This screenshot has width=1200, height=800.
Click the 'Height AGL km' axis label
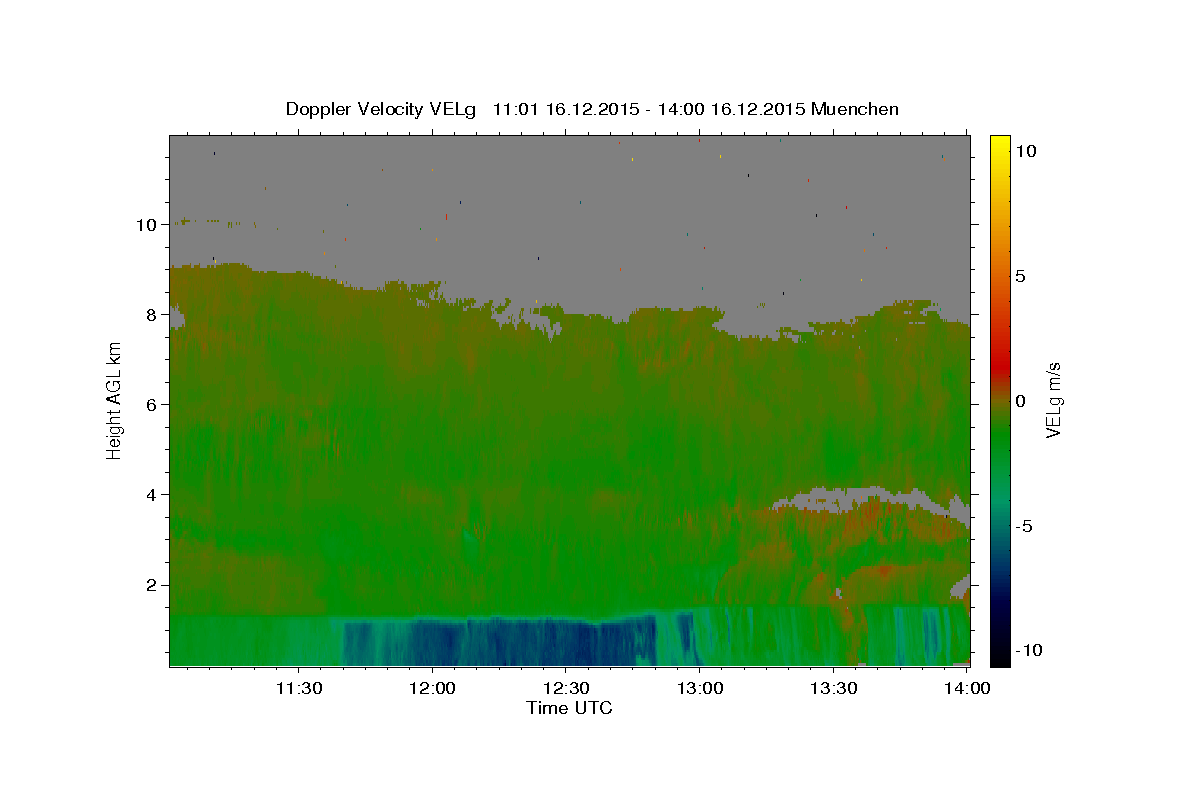point(115,401)
